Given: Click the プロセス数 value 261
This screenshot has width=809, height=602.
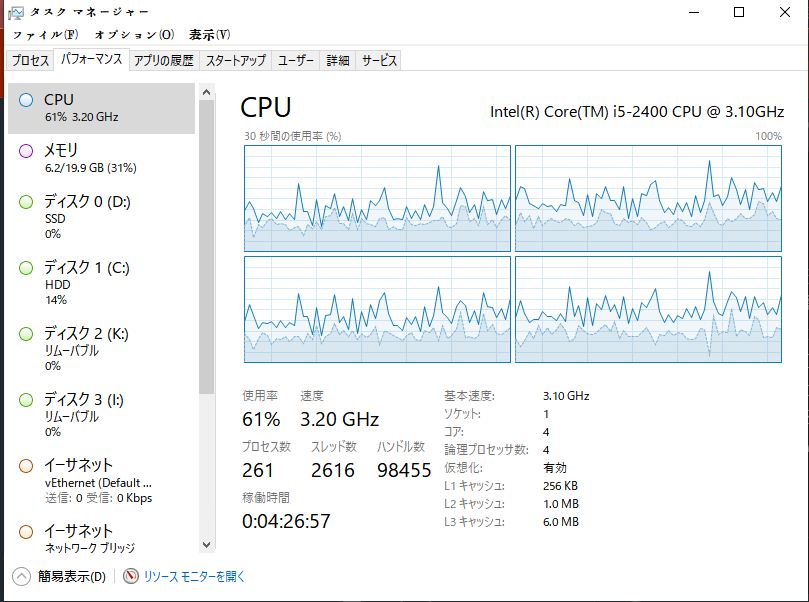Looking at the screenshot, I should (257, 470).
